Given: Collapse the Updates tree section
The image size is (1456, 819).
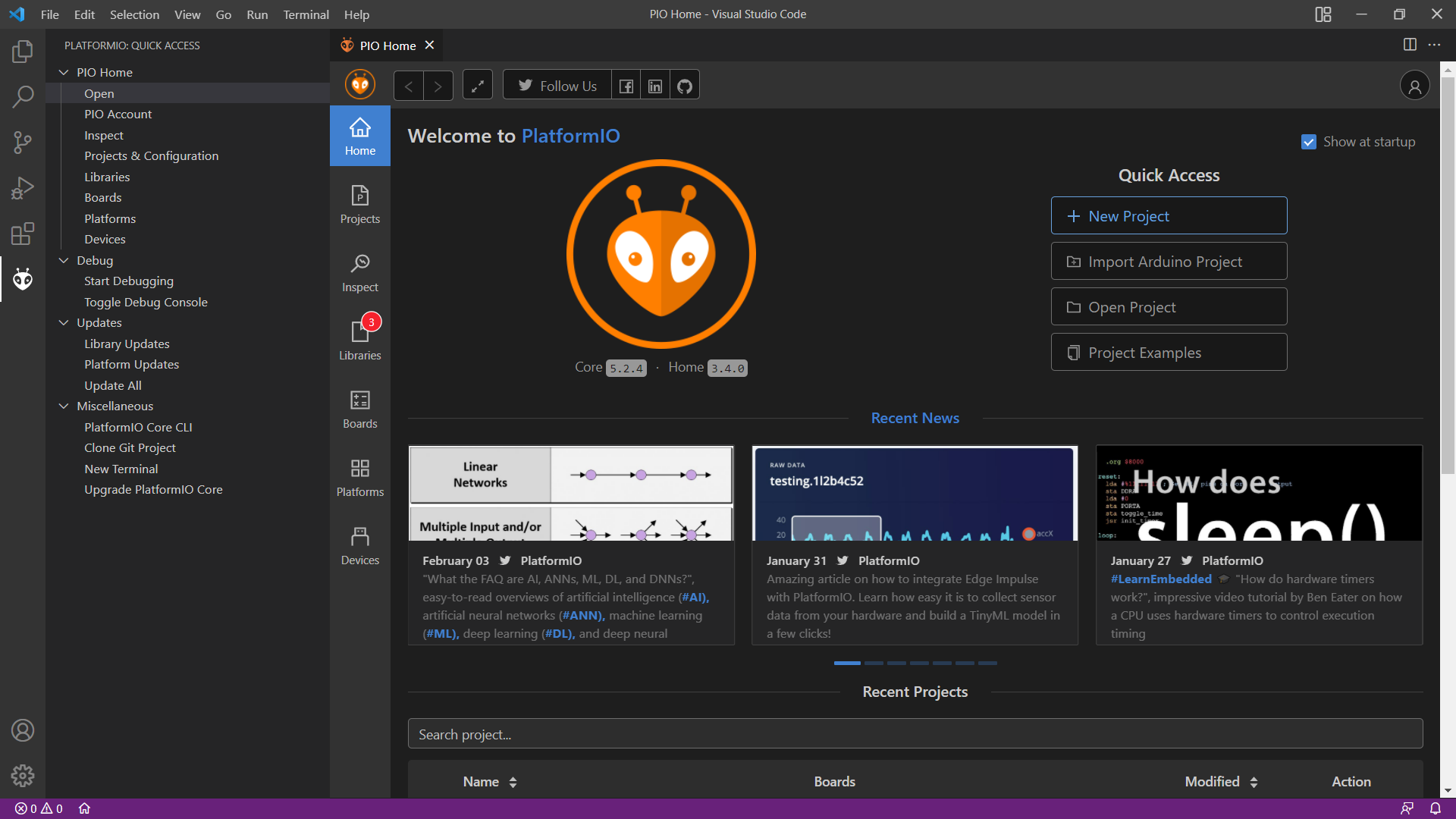Looking at the screenshot, I should click(64, 322).
